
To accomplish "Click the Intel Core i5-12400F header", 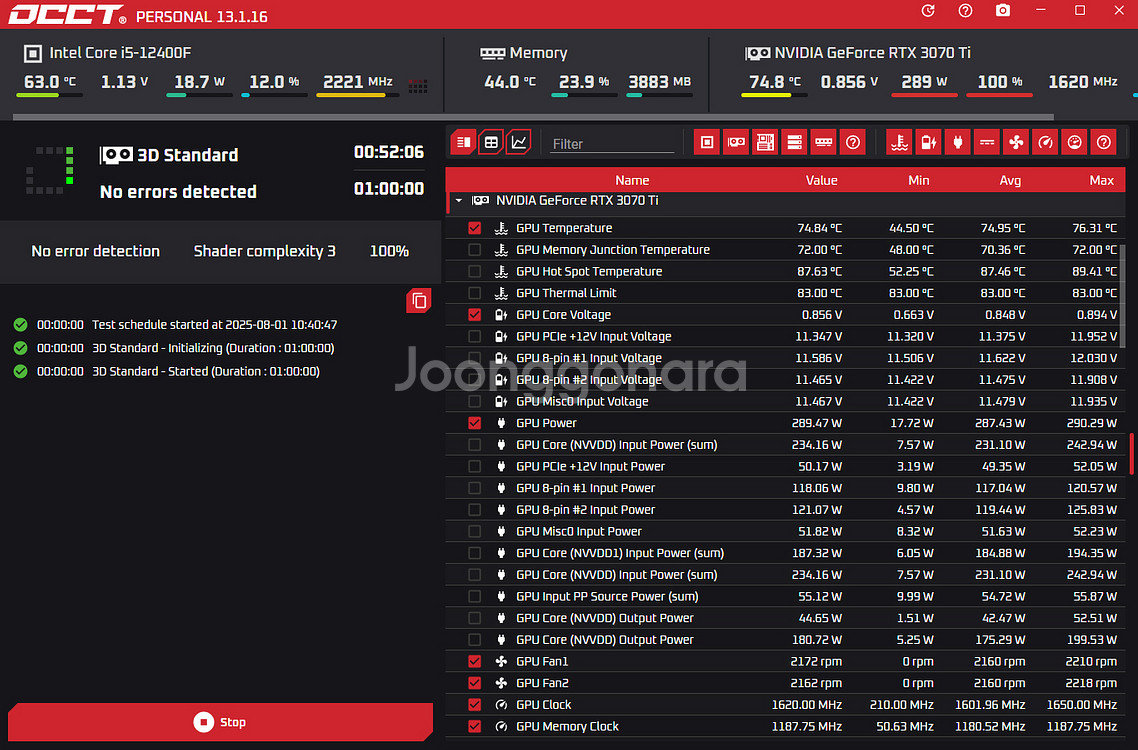I will tap(107, 53).
